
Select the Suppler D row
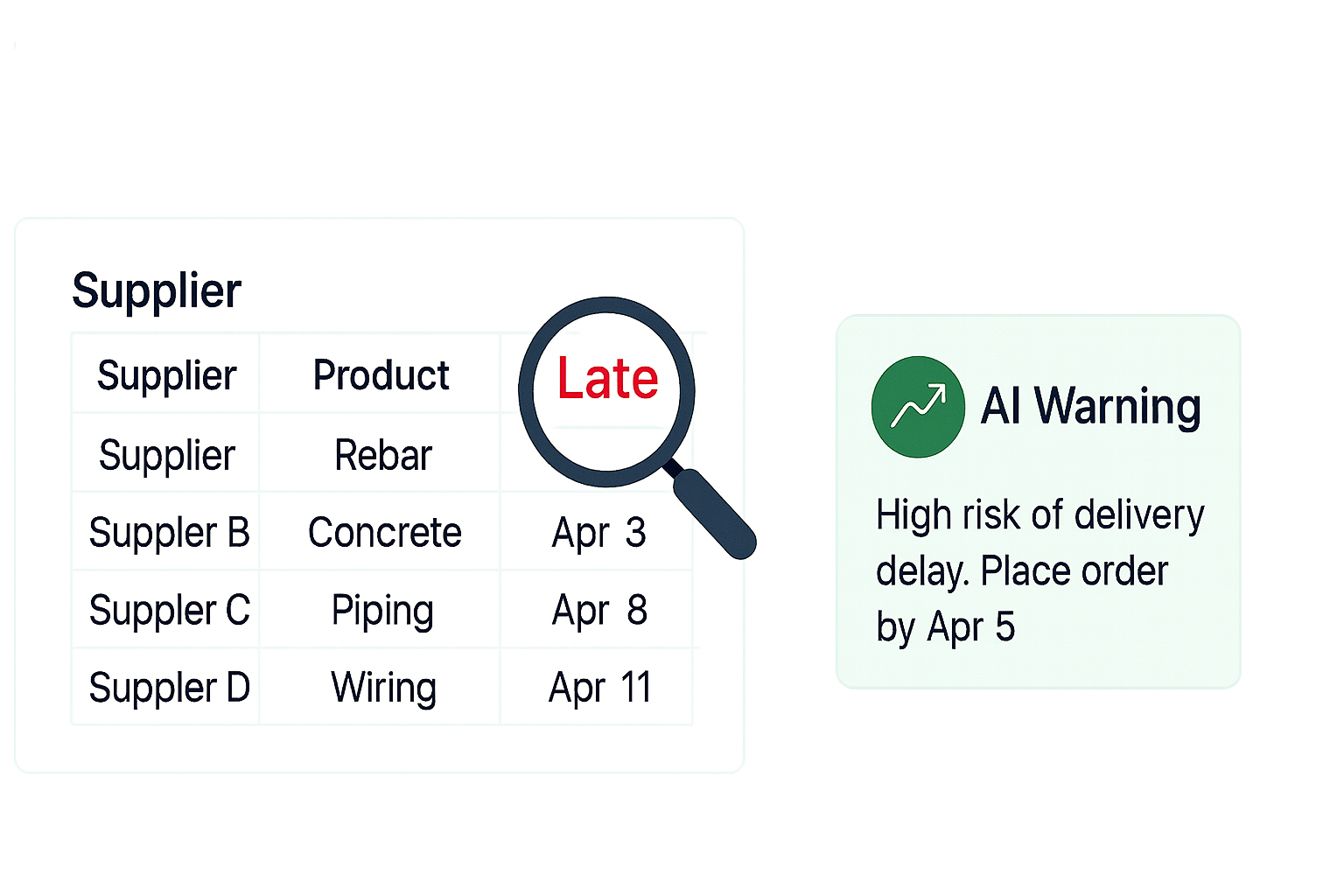coord(169,688)
